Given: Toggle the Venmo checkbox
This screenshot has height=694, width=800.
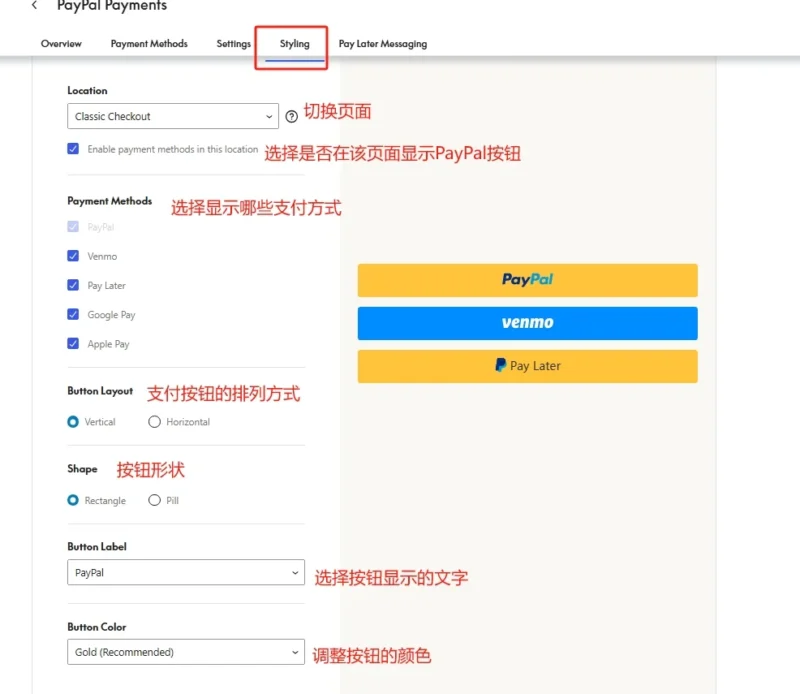Looking at the screenshot, I should click(x=73, y=256).
